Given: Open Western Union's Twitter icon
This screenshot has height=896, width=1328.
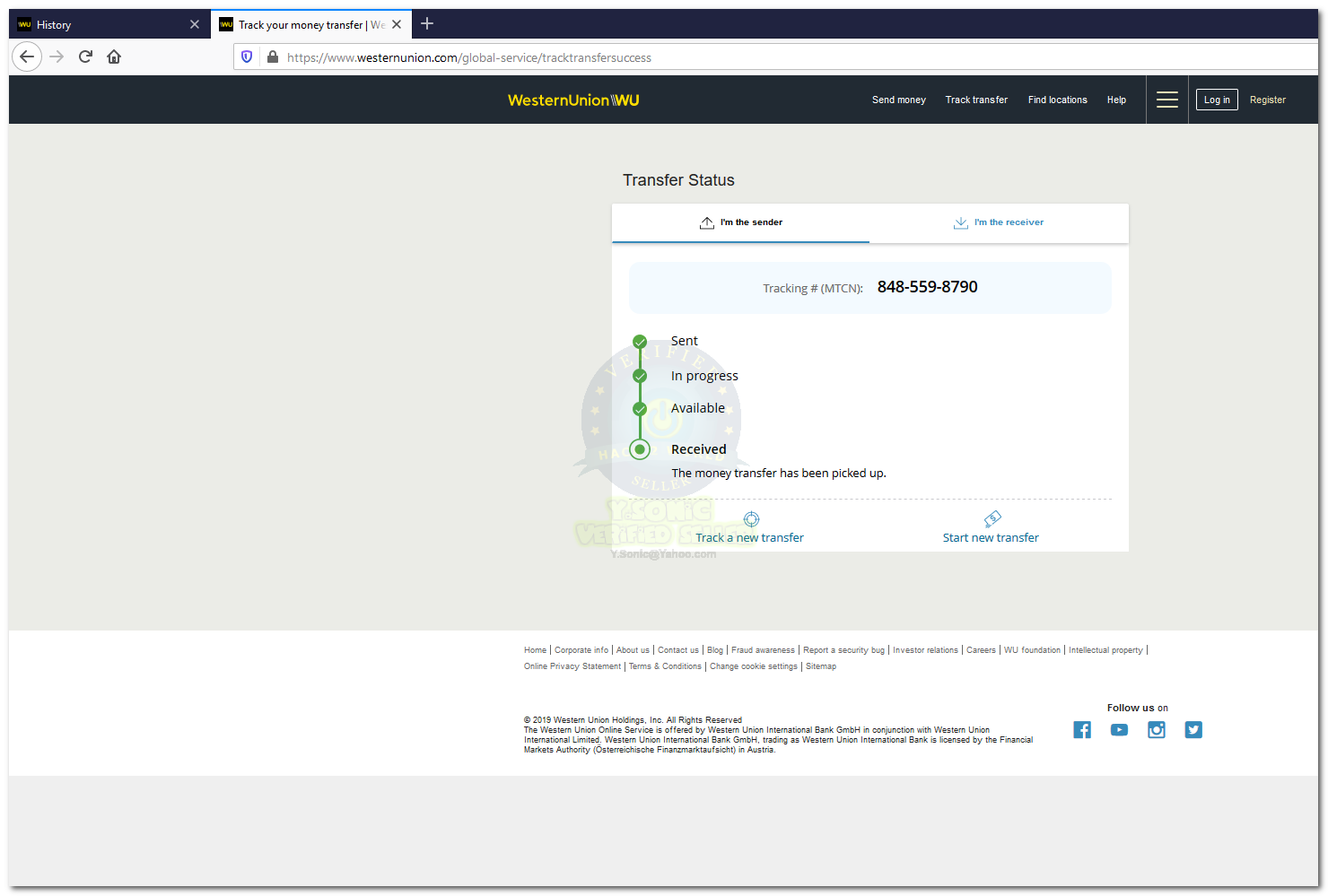Looking at the screenshot, I should (1193, 730).
